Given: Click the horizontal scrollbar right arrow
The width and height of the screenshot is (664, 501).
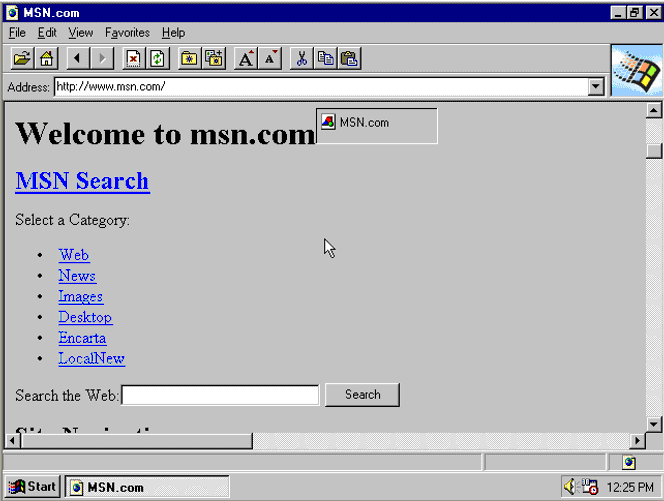Looking at the screenshot, I should click(x=637, y=441).
